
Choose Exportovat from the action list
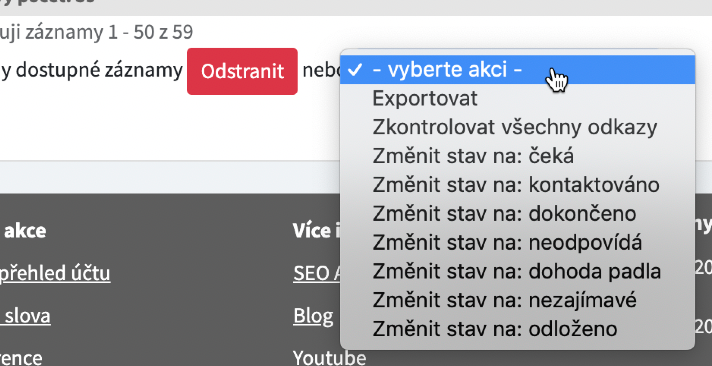[517, 99]
